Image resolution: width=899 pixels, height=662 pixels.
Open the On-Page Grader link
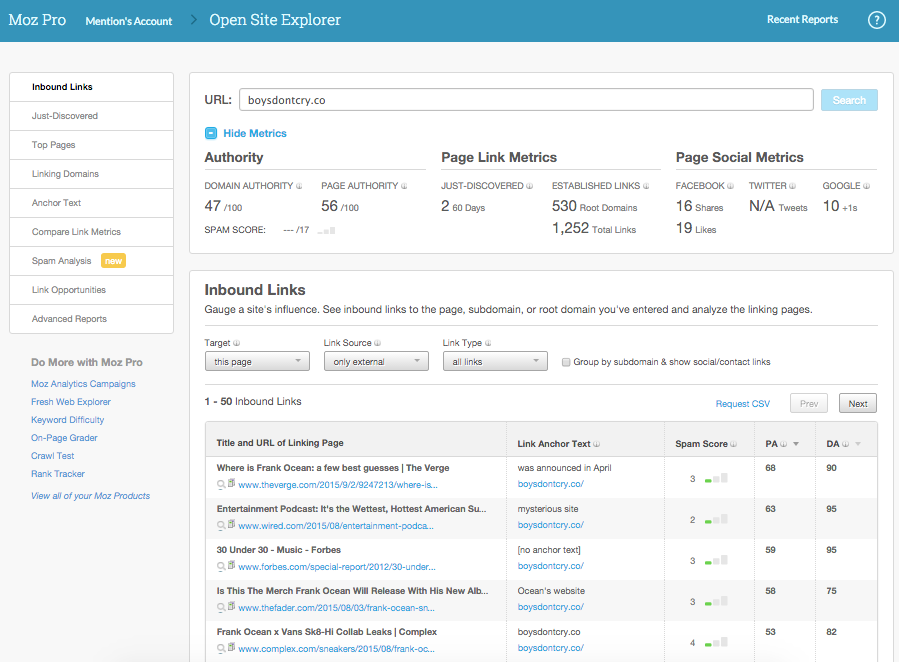[x=64, y=438]
